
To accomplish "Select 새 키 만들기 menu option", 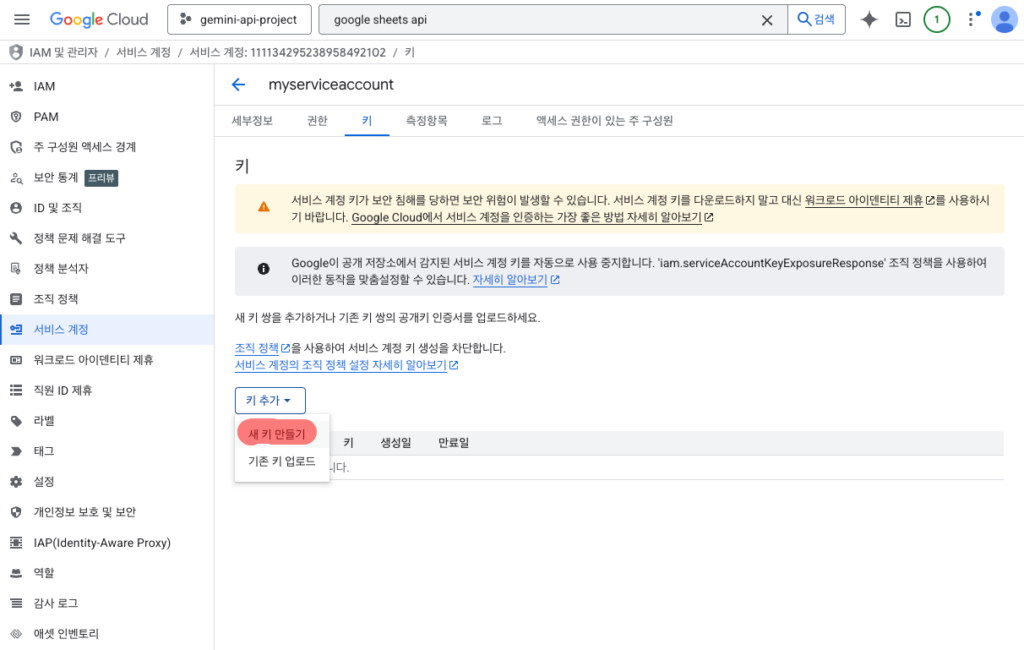I will tap(277, 434).
